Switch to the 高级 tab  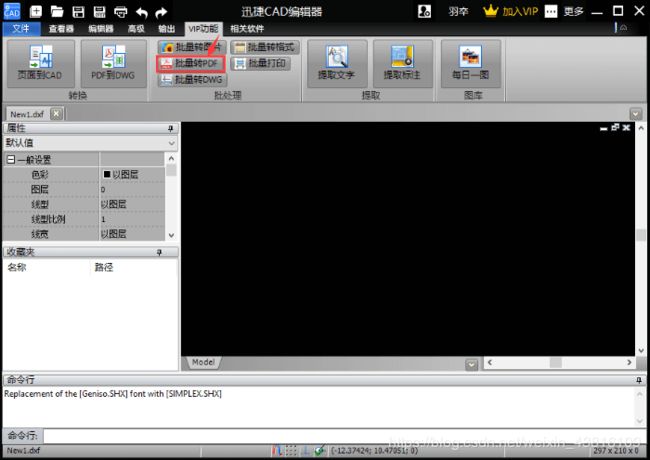[x=136, y=29]
